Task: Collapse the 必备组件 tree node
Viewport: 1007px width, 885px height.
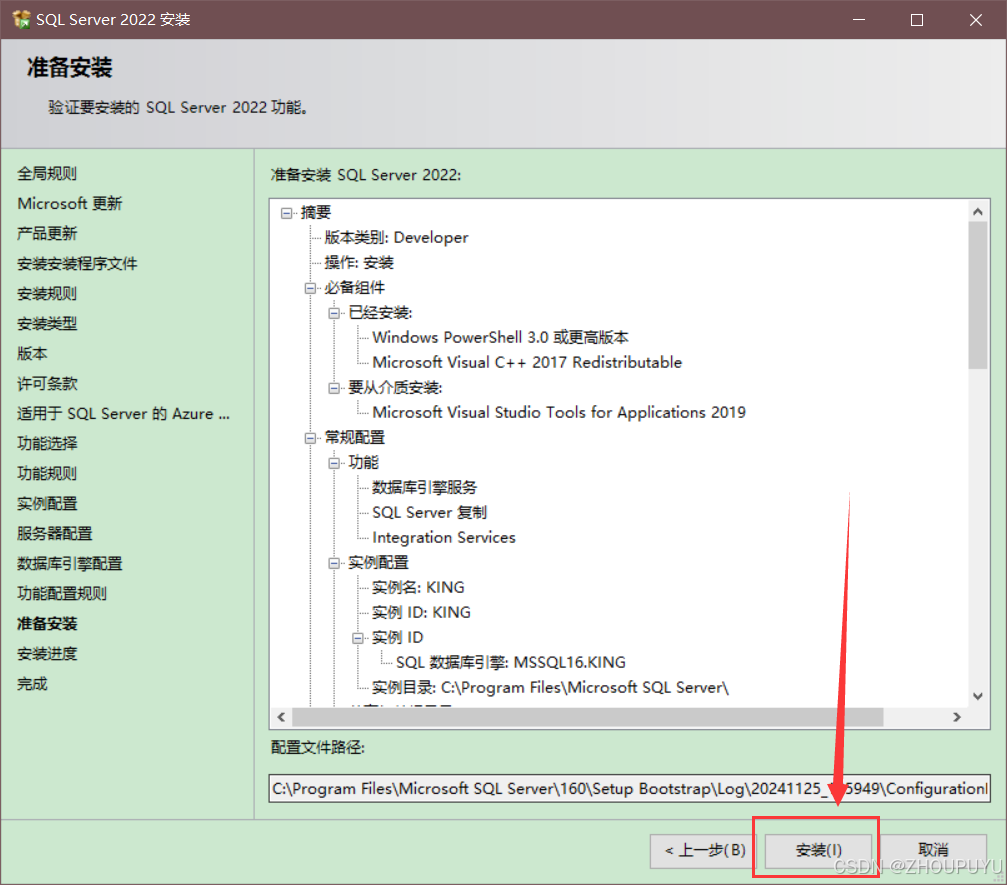Action: 310,288
